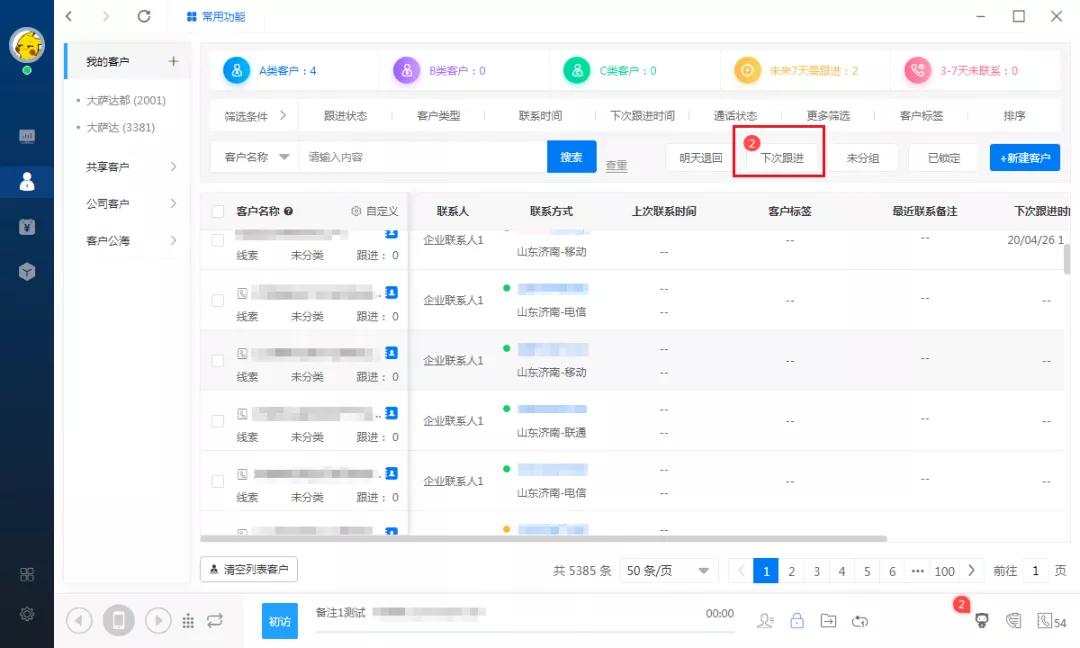Image resolution: width=1080 pixels, height=648 pixels.
Task: Open the settings gear in sidebar
Action: coord(27,614)
